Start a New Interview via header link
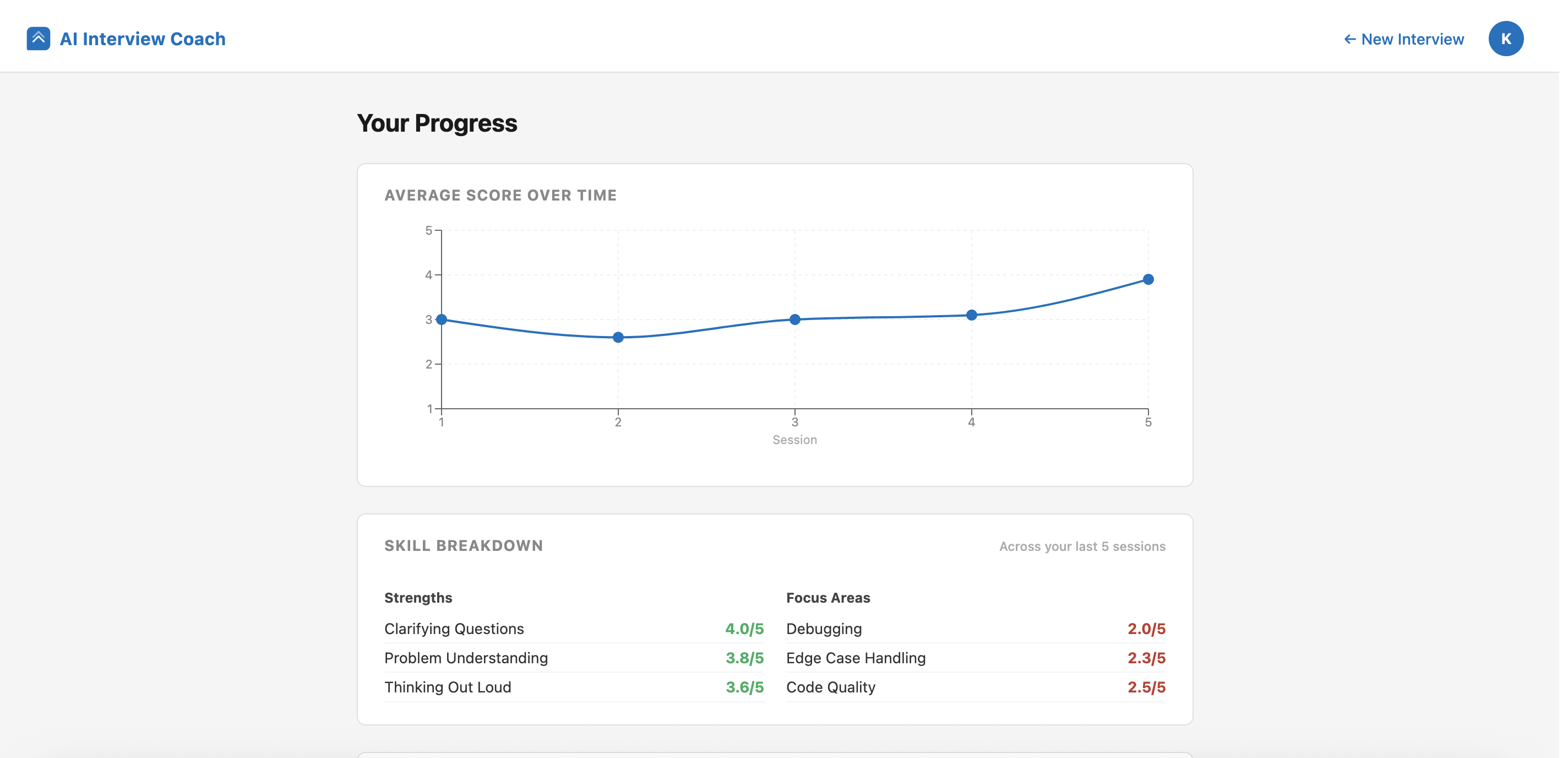This screenshot has width=1568, height=758. pyautogui.click(x=1403, y=39)
